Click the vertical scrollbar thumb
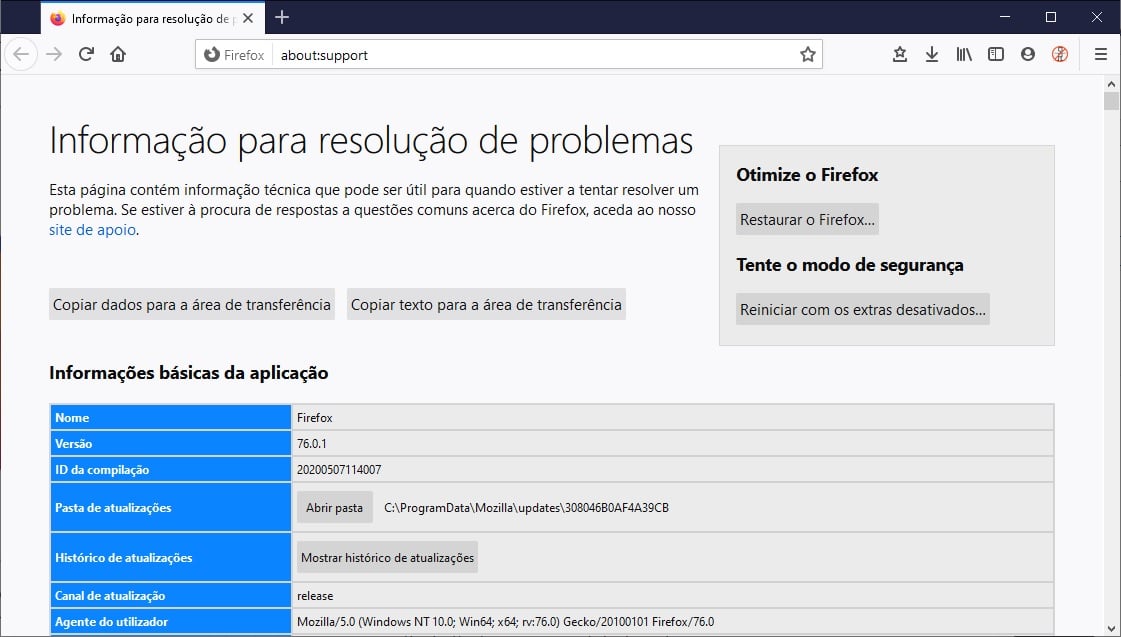The width and height of the screenshot is (1121, 637). [1111, 102]
